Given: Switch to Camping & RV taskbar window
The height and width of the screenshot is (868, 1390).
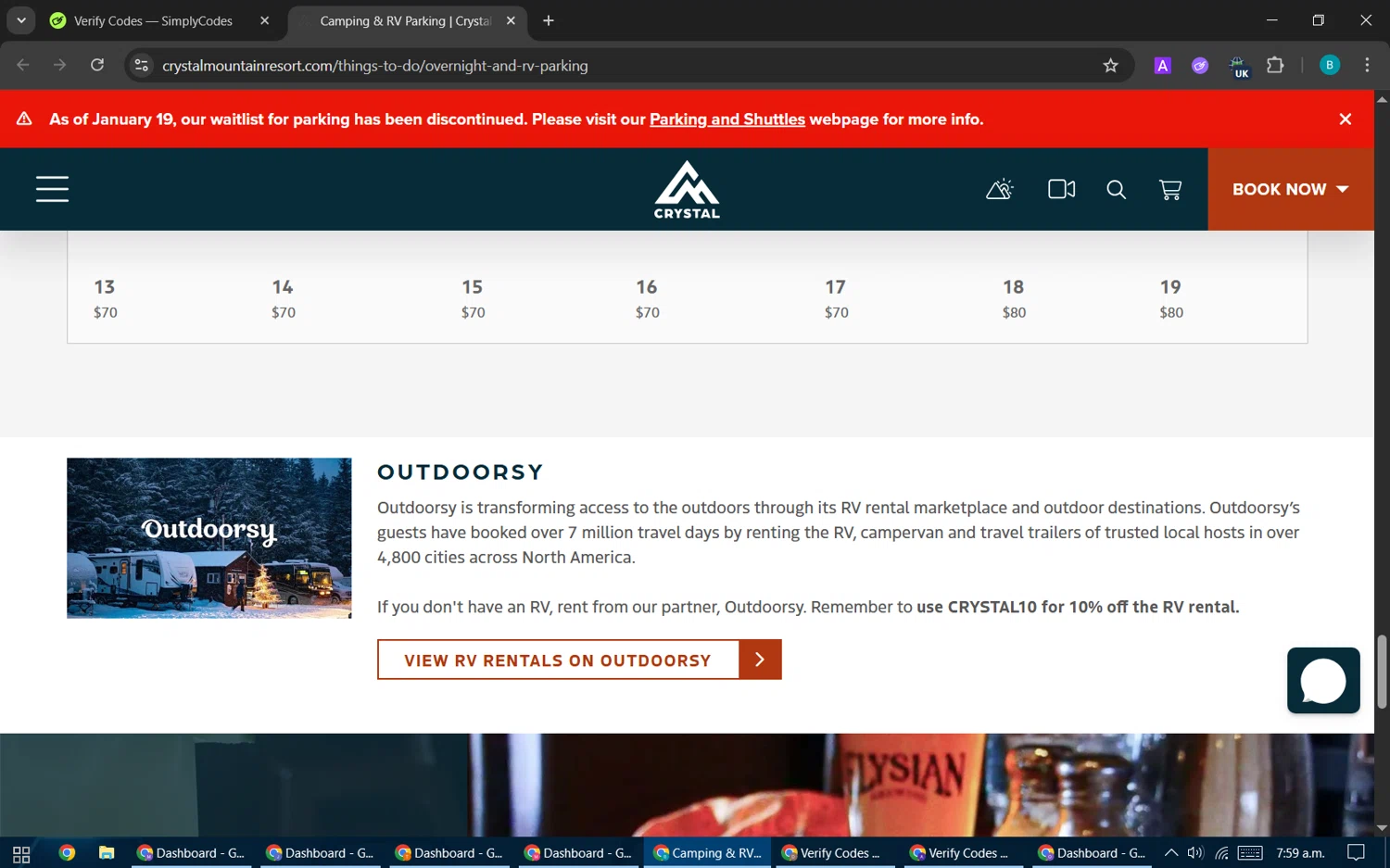Looking at the screenshot, I should 708,853.
